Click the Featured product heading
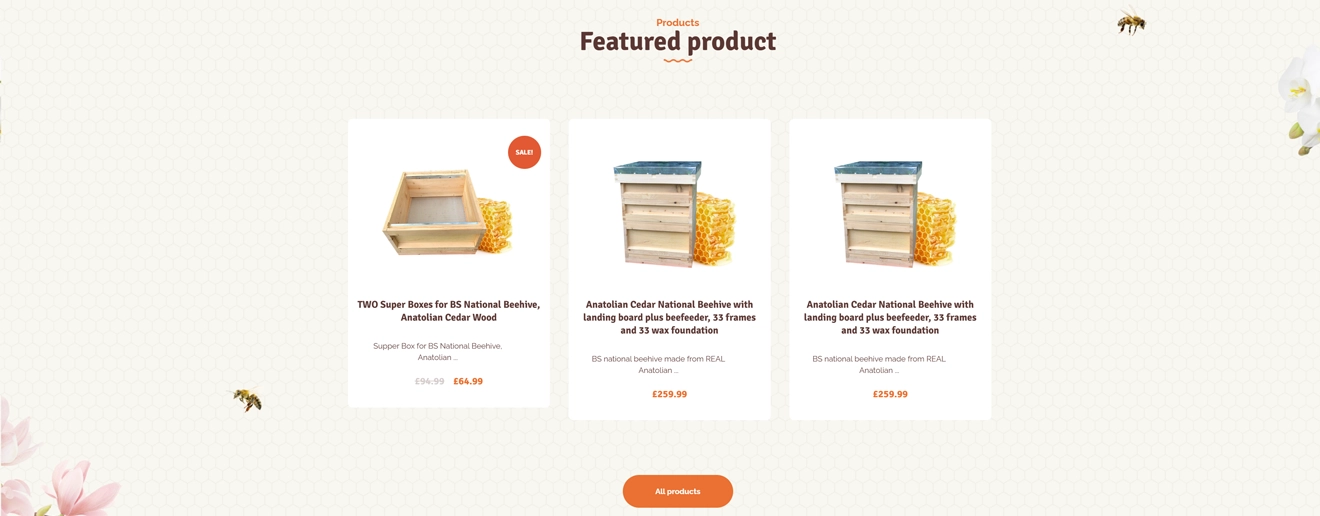The image size is (1320, 516). coord(677,42)
